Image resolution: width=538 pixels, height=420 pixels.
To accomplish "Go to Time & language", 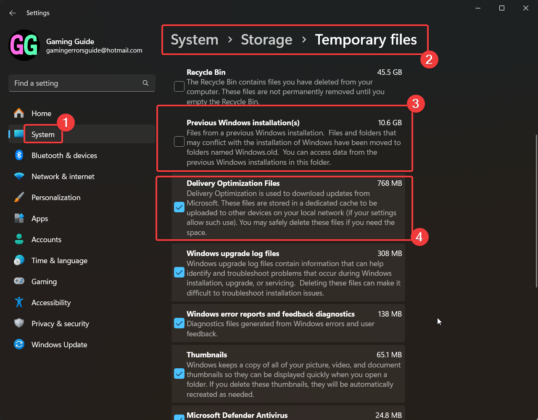I will coord(82,260).
